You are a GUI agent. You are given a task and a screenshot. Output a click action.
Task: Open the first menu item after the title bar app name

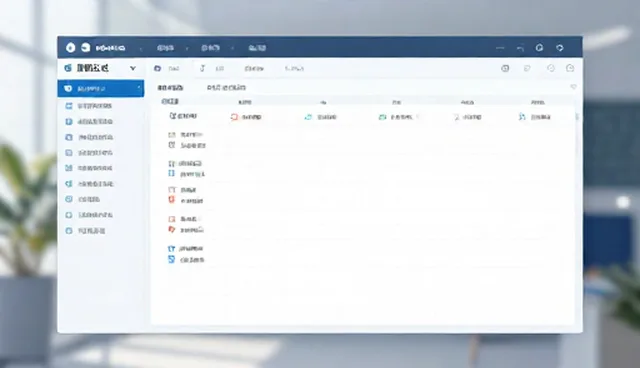point(165,48)
